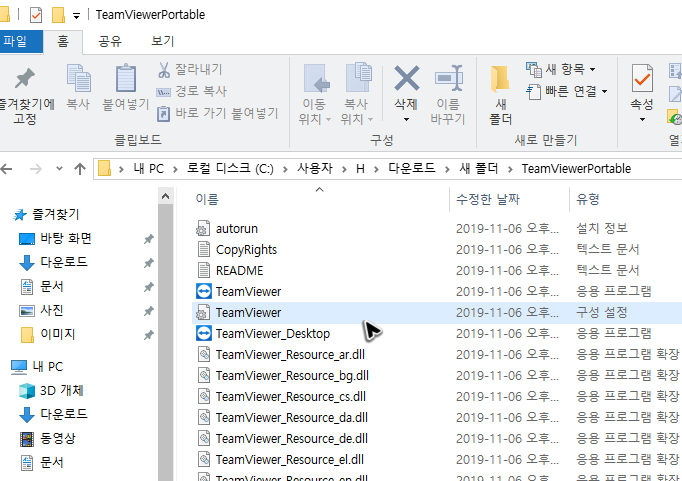Open the Delete dropdown arrow
The width and height of the screenshot is (682, 481).
pyautogui.click(x=406, y=120)
